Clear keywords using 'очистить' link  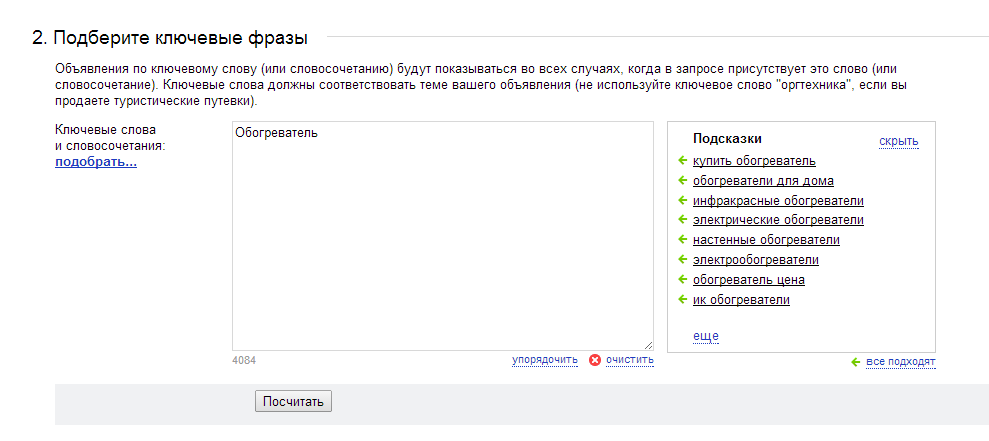click(629, 360)
